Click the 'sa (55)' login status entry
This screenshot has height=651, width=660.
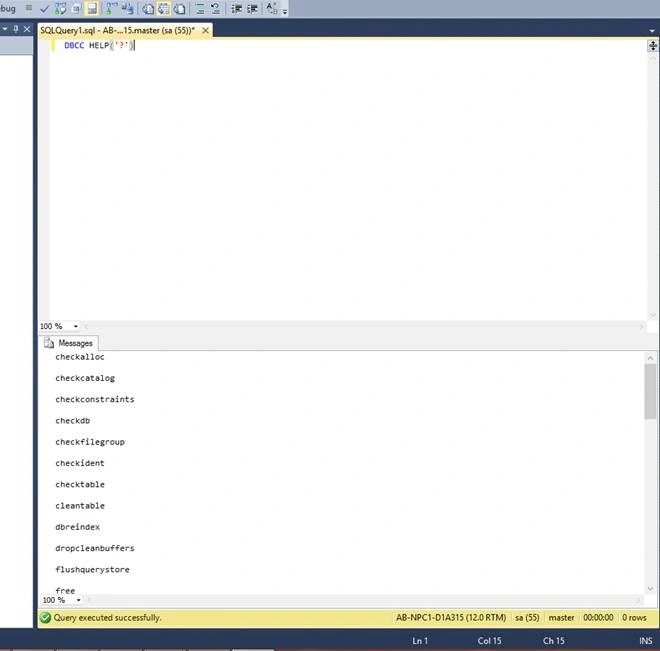[527, 617]
